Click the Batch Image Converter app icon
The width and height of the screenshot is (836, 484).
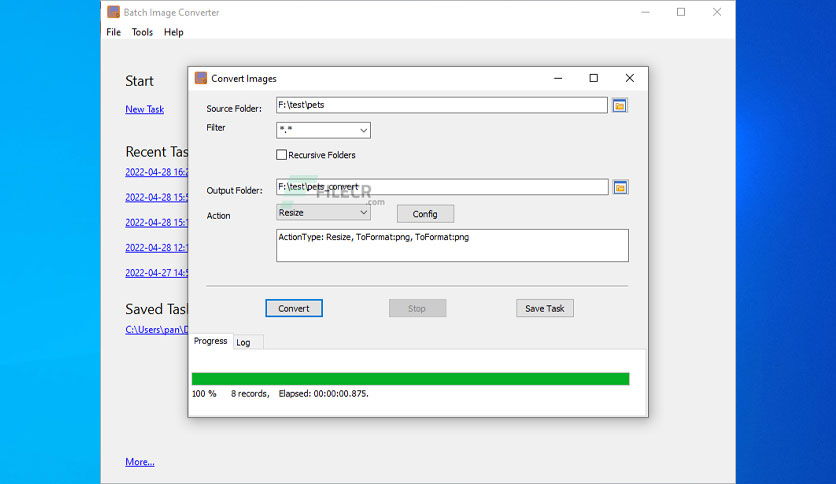113,12
